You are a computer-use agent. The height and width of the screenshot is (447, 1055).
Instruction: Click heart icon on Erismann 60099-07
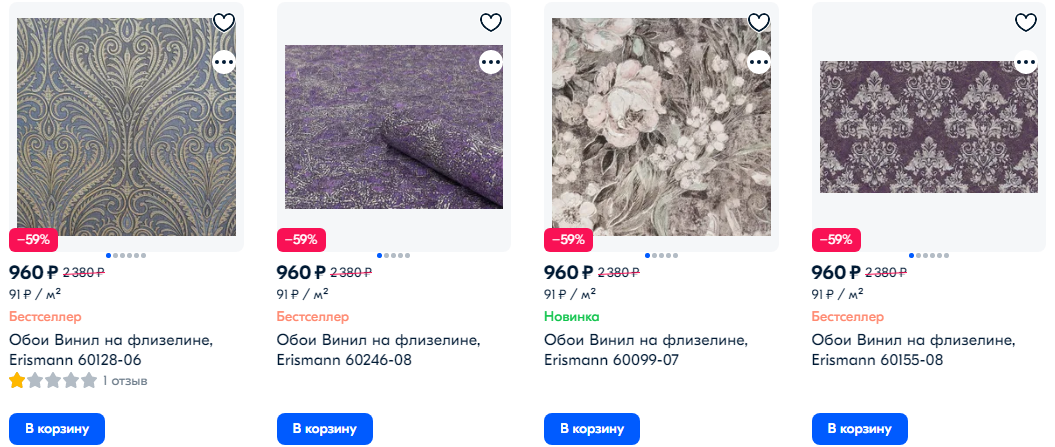(759, 22)
